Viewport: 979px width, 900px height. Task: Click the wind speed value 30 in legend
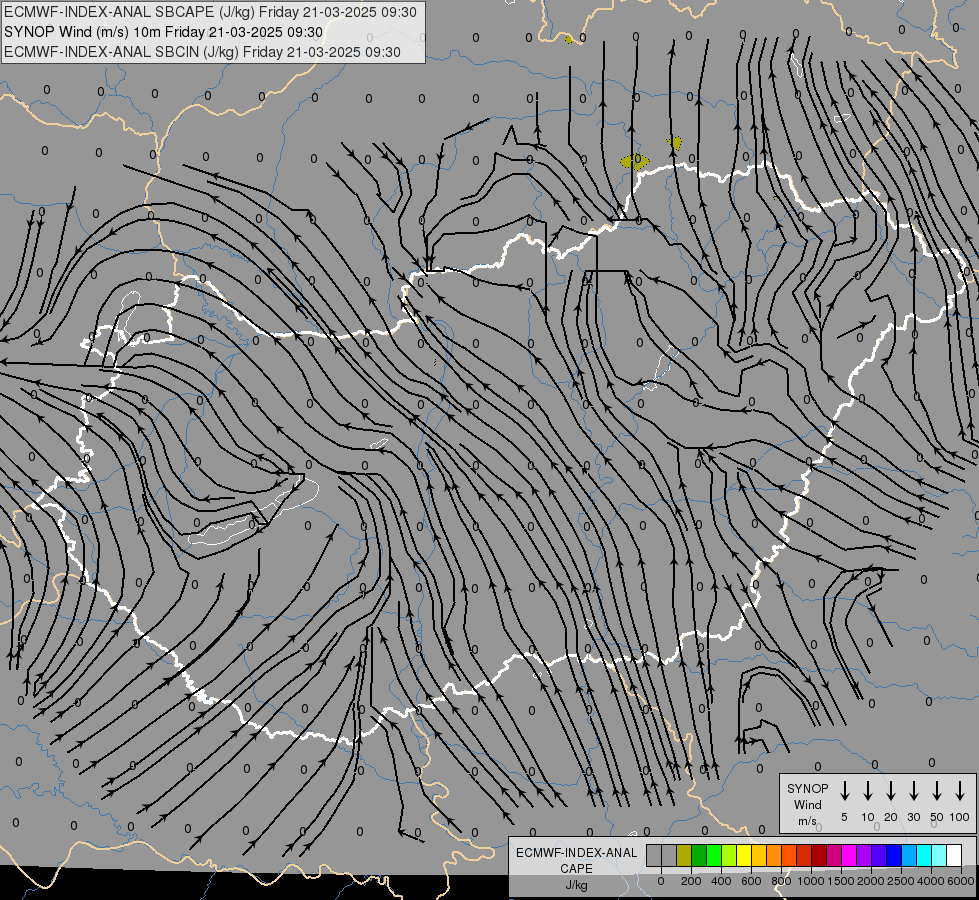point(913,817)
